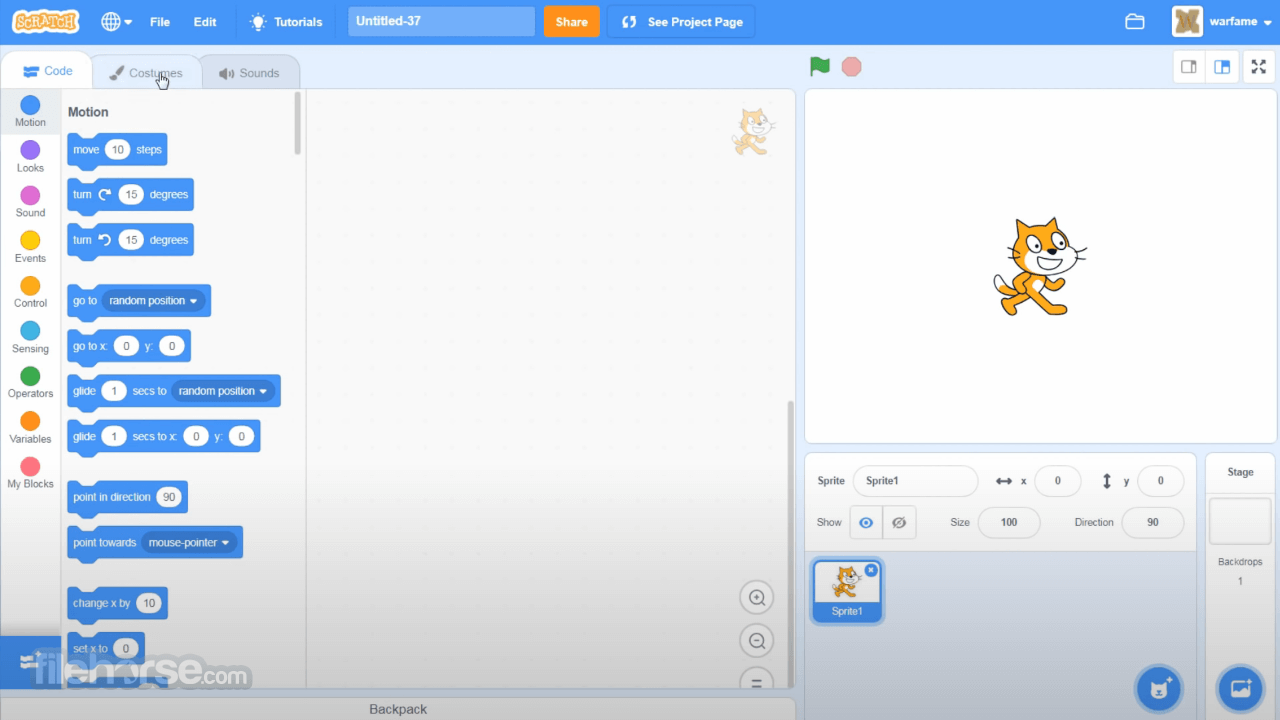This screenshot has width=1280, height=720.
Task: Select the Events block category
Action: point(30,247)
